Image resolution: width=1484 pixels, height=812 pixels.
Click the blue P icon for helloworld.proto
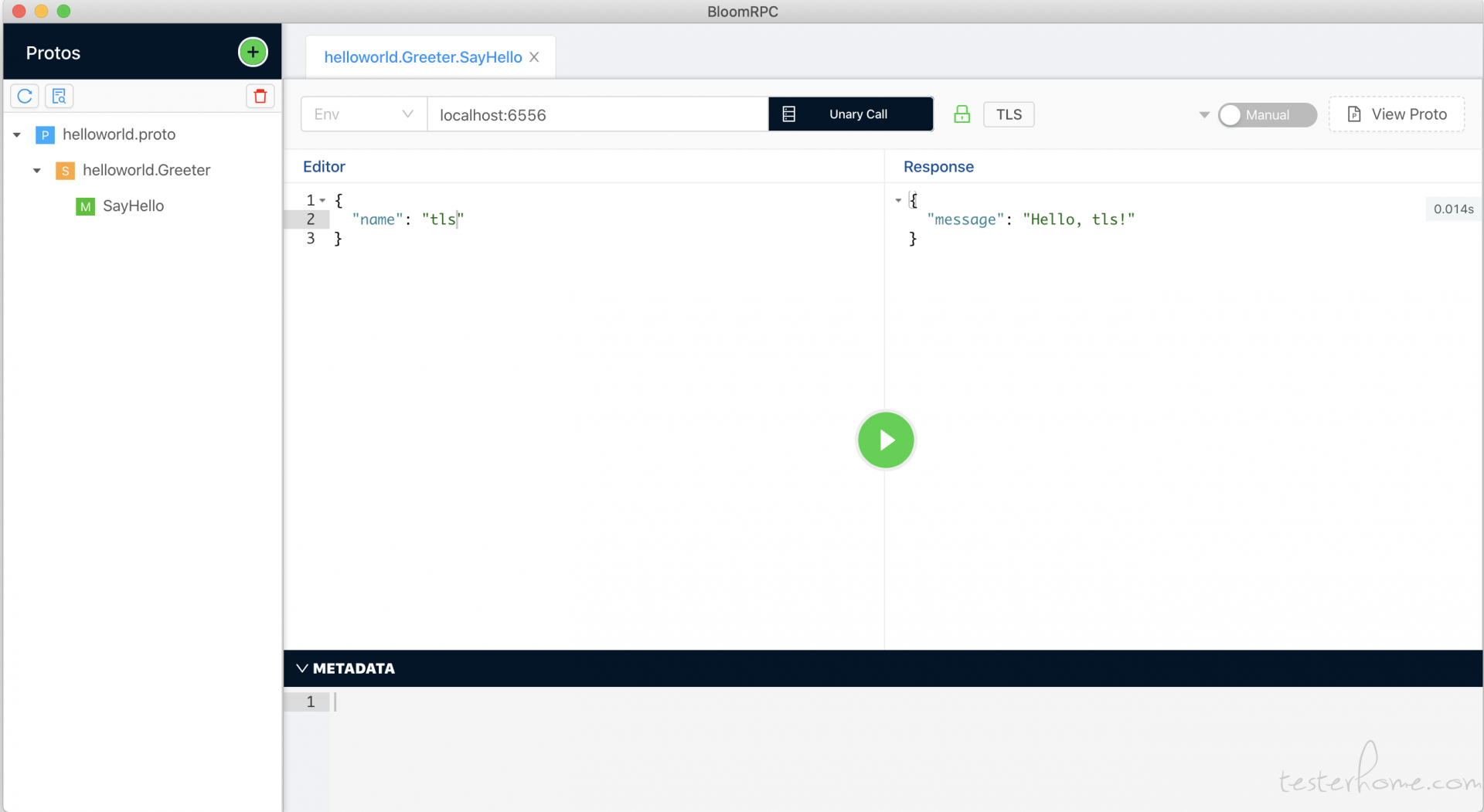pos(45,135)
